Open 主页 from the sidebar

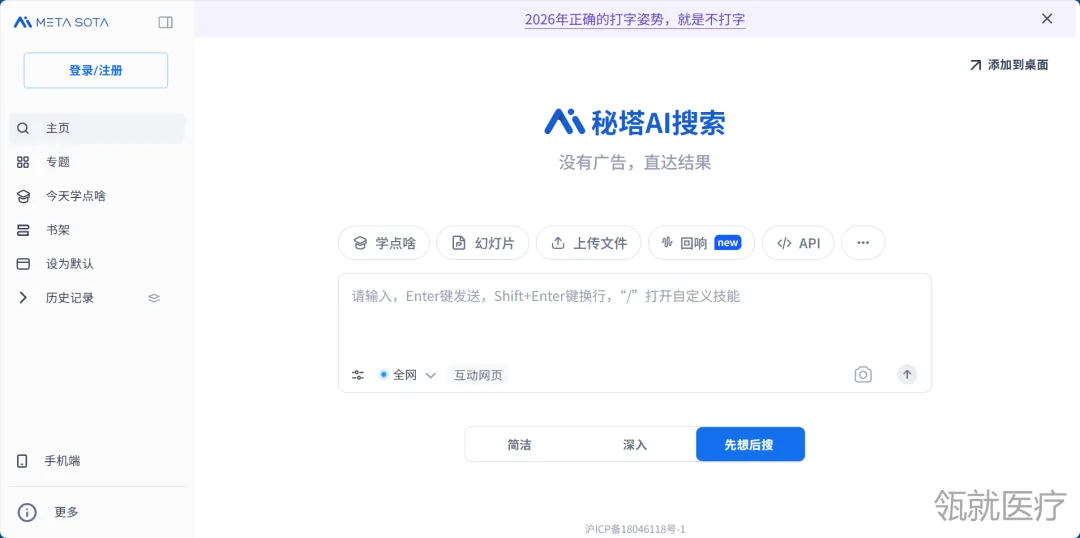pyautogui.click(x=96, y=128)
